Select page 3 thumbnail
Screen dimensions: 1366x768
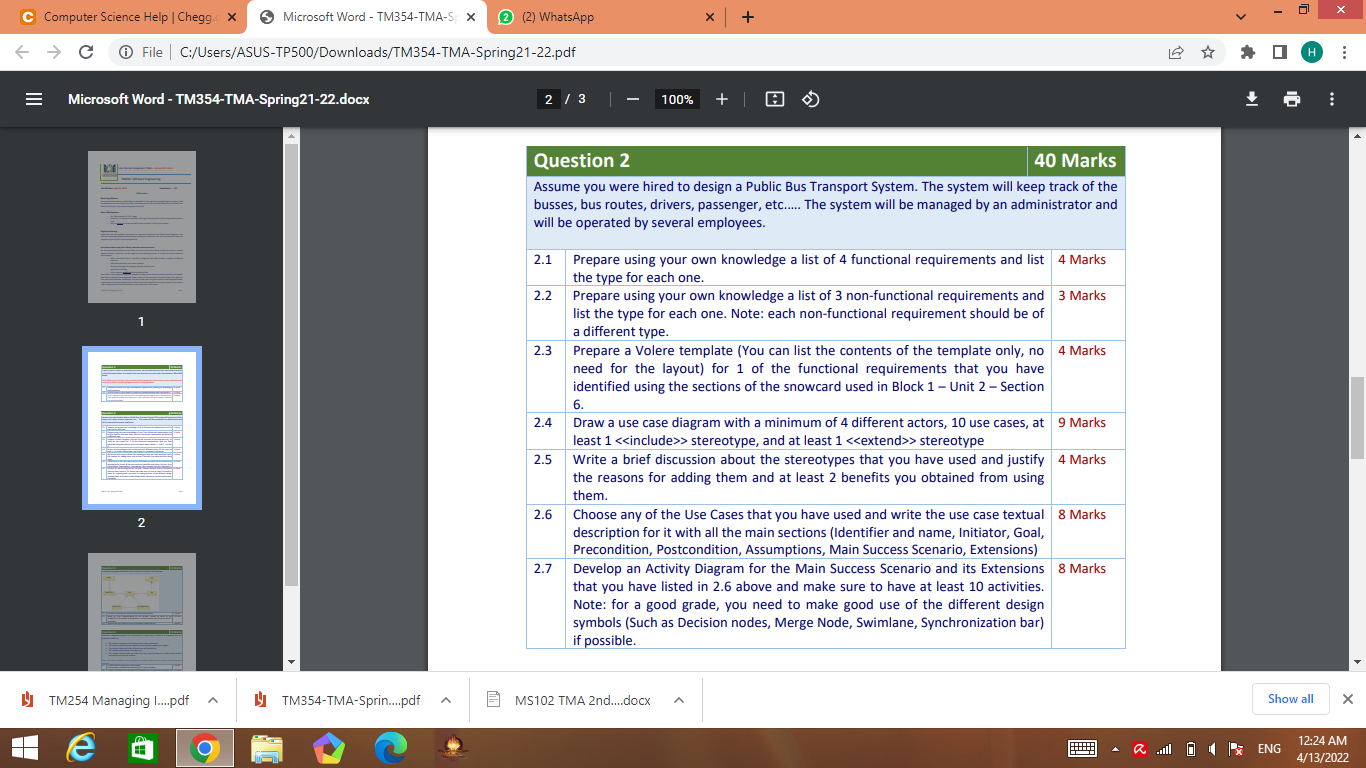pyautogui.click(x=141, y=612)
